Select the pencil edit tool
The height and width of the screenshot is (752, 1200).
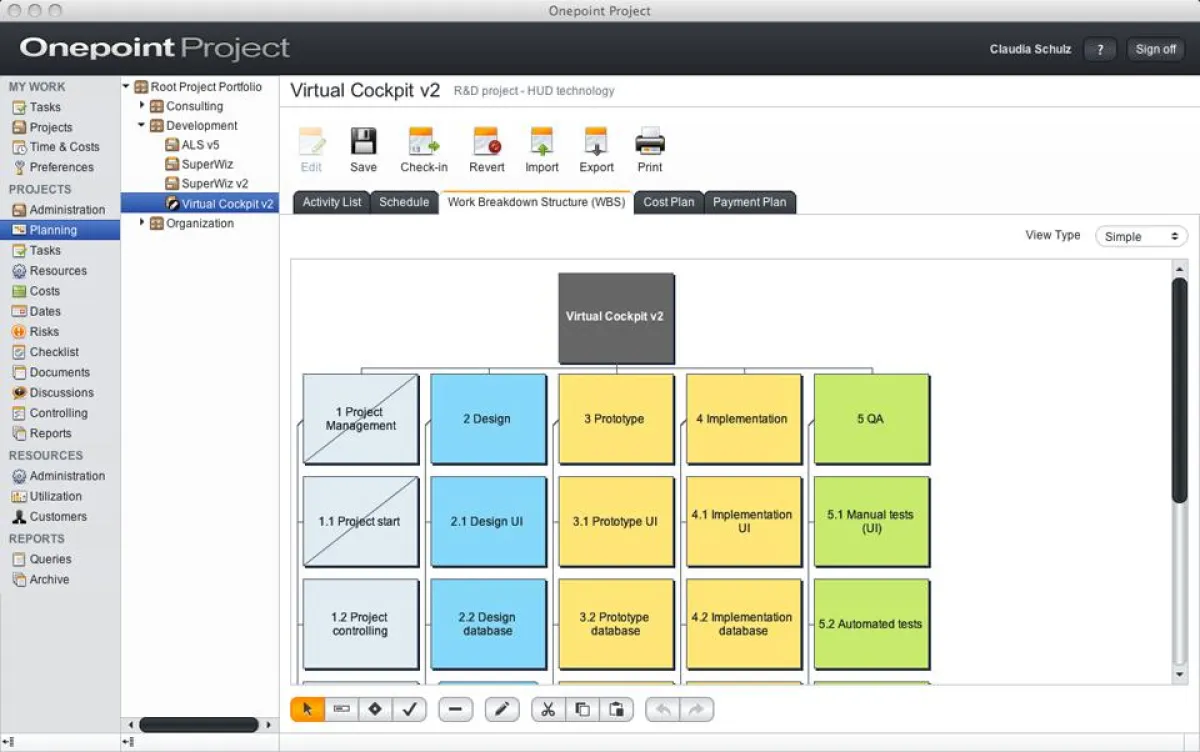(x=502, y=709)
